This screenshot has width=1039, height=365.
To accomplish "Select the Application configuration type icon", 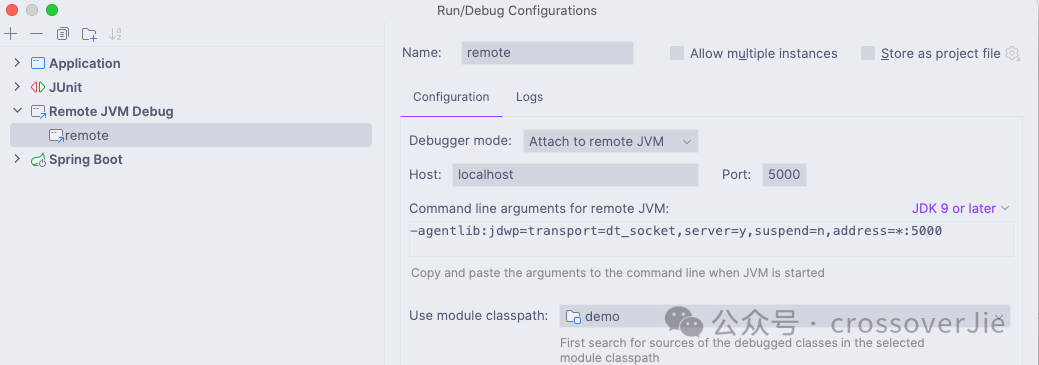I will (x=38, y=64).
